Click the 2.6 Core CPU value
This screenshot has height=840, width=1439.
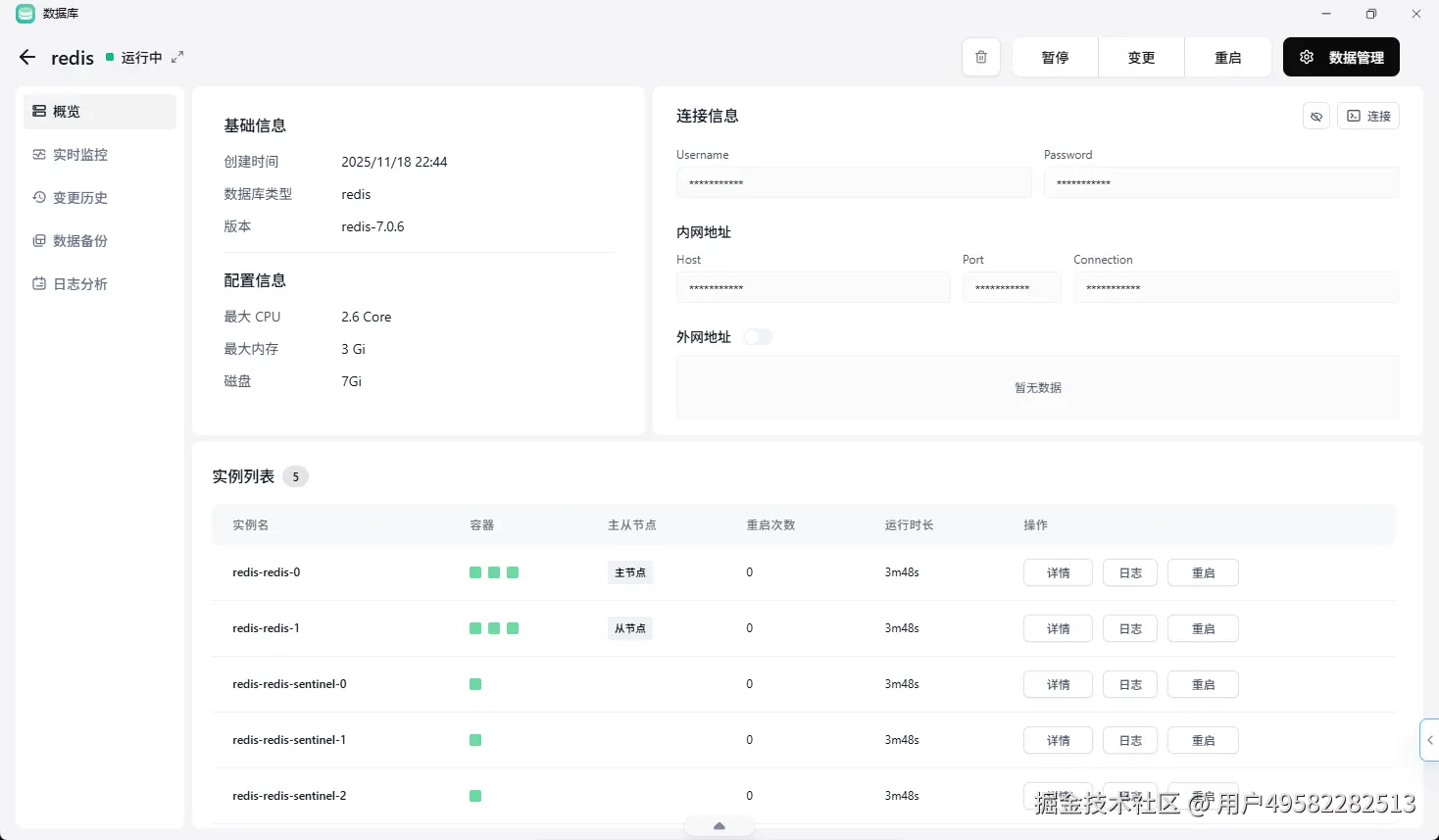point(366,317)
